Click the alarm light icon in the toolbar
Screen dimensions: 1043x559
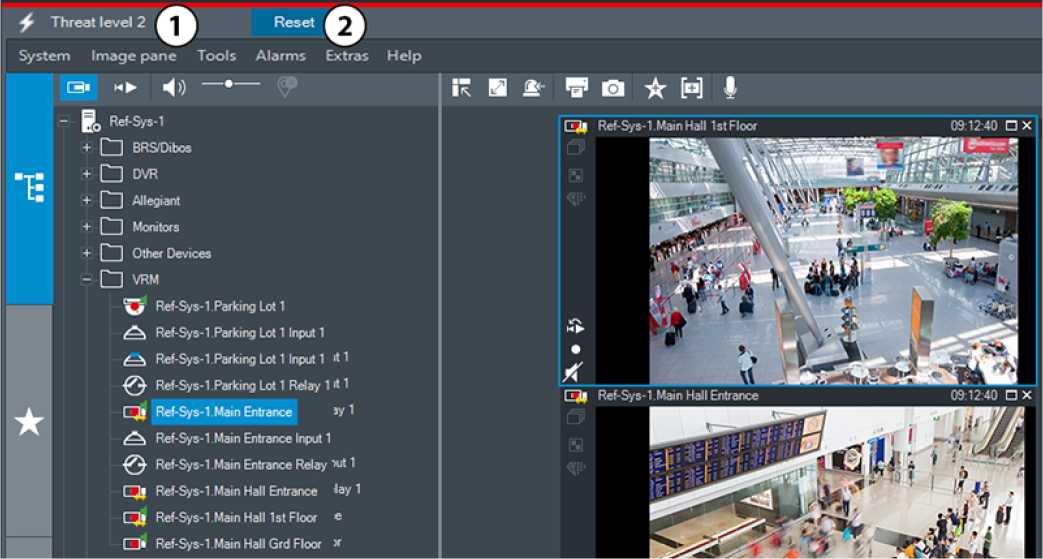[533, 88]
